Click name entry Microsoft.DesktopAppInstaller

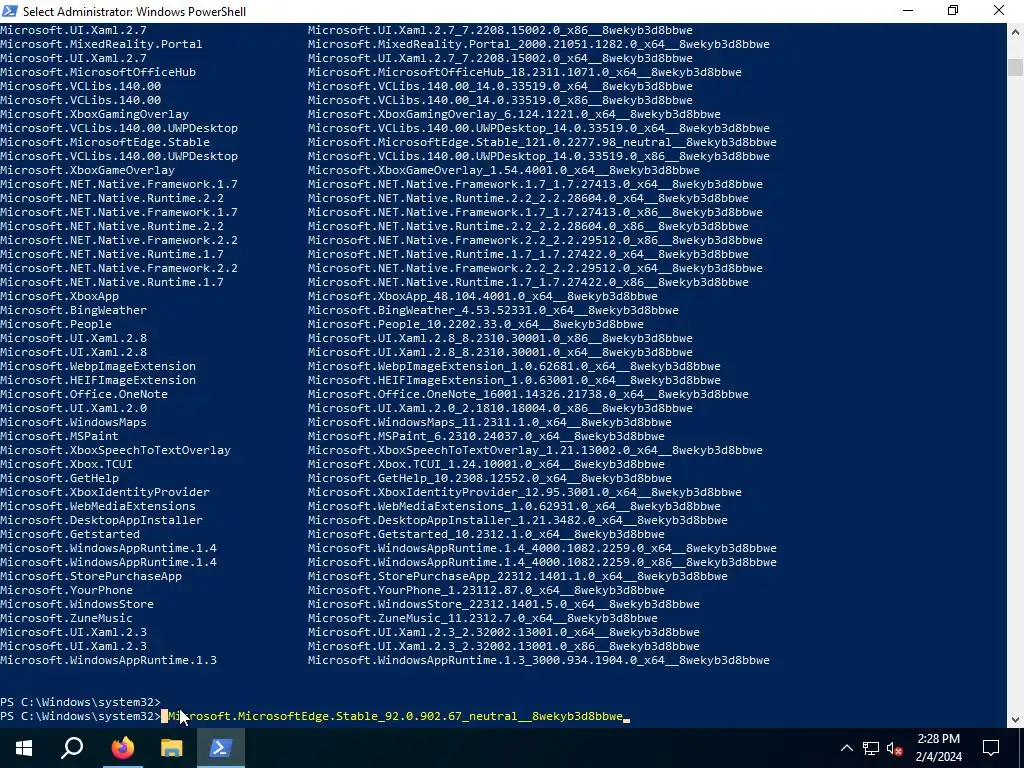click(x=101, y=520)
